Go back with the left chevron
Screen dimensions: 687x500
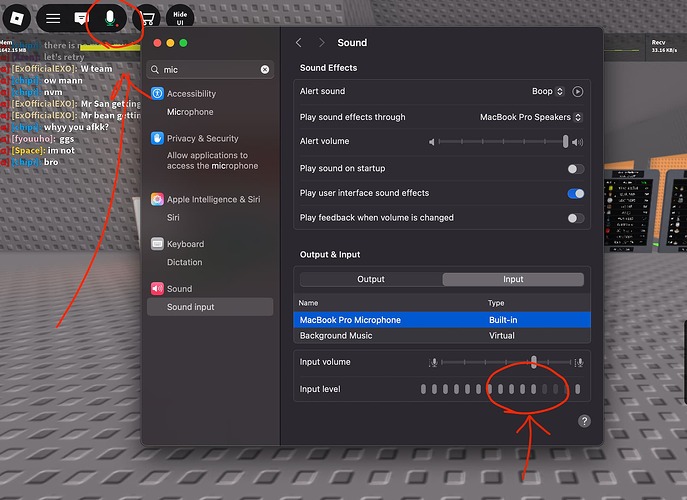tap(299, 43)
